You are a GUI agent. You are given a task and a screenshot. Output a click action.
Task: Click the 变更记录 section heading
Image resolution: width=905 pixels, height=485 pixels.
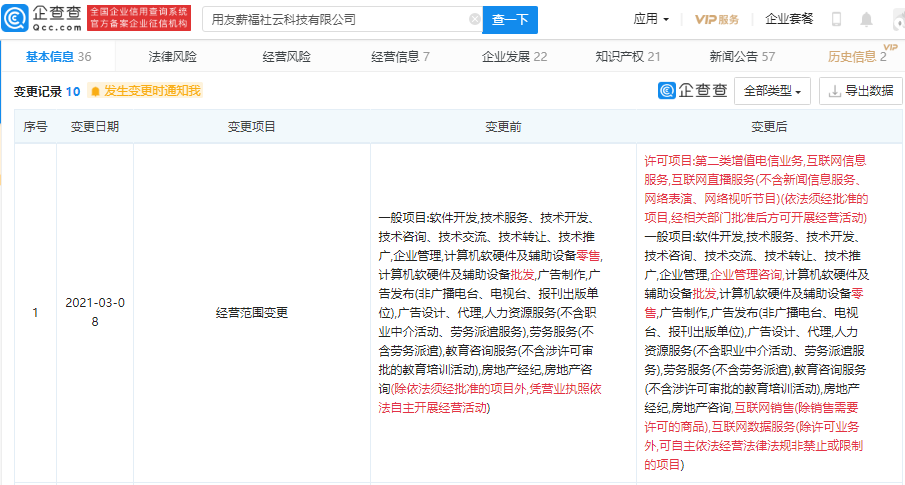pyautogui.click(x=38, y=91)
